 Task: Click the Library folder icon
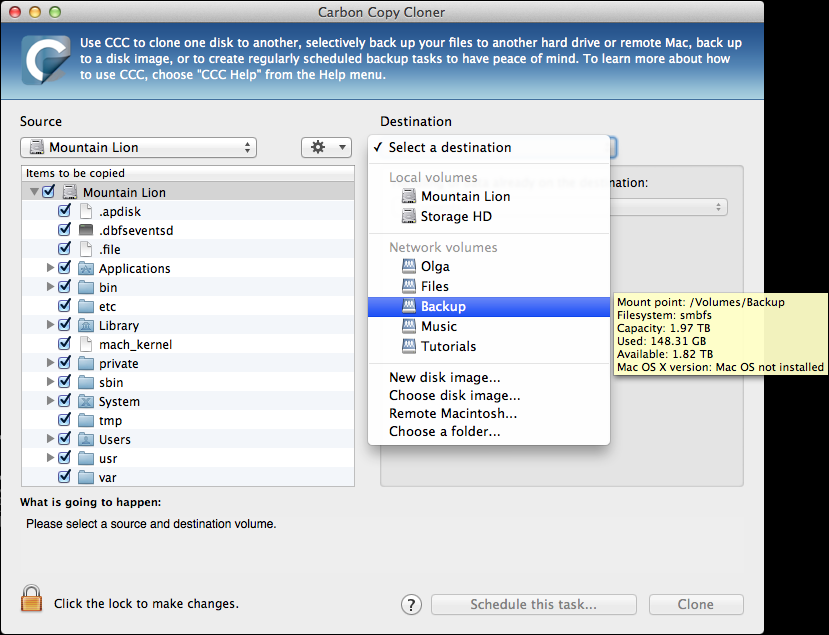tap(86, 326)
